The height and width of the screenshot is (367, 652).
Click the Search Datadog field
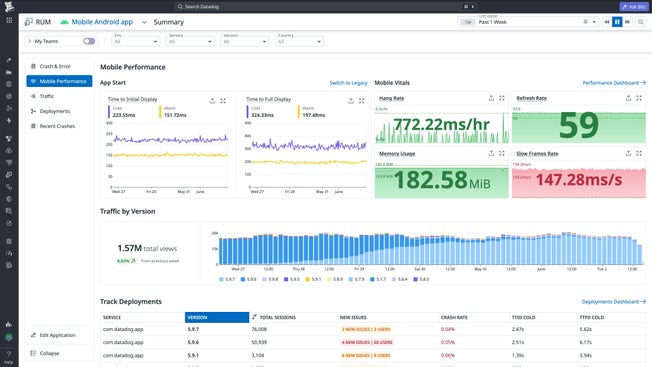pos(326,7)
